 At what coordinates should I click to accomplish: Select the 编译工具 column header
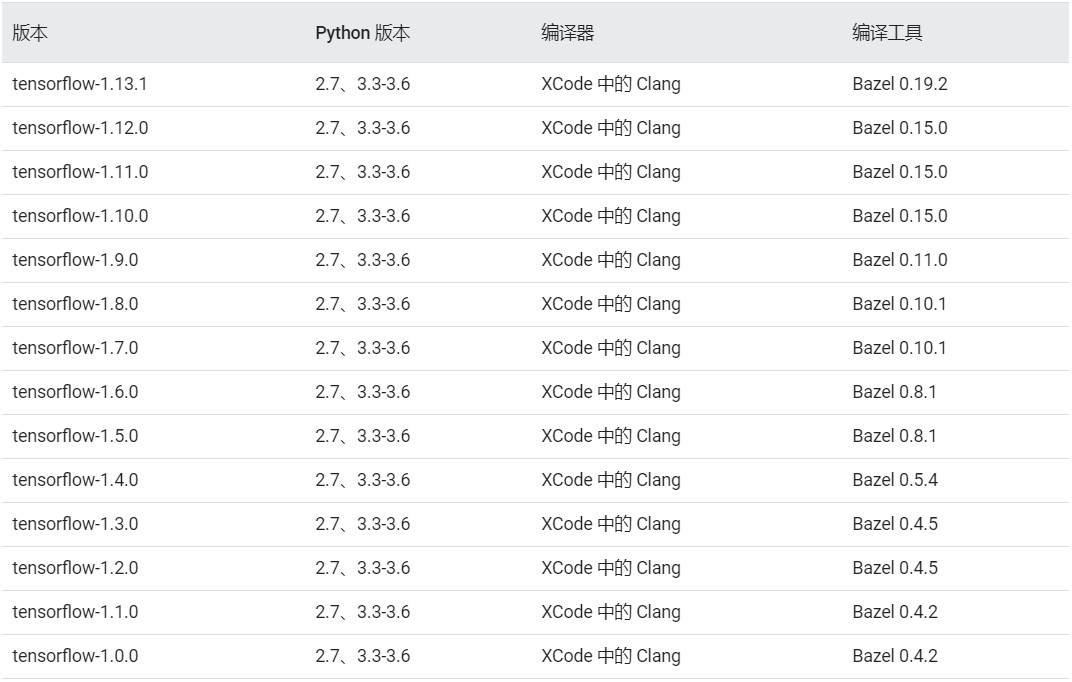click(x=887, y=33)
